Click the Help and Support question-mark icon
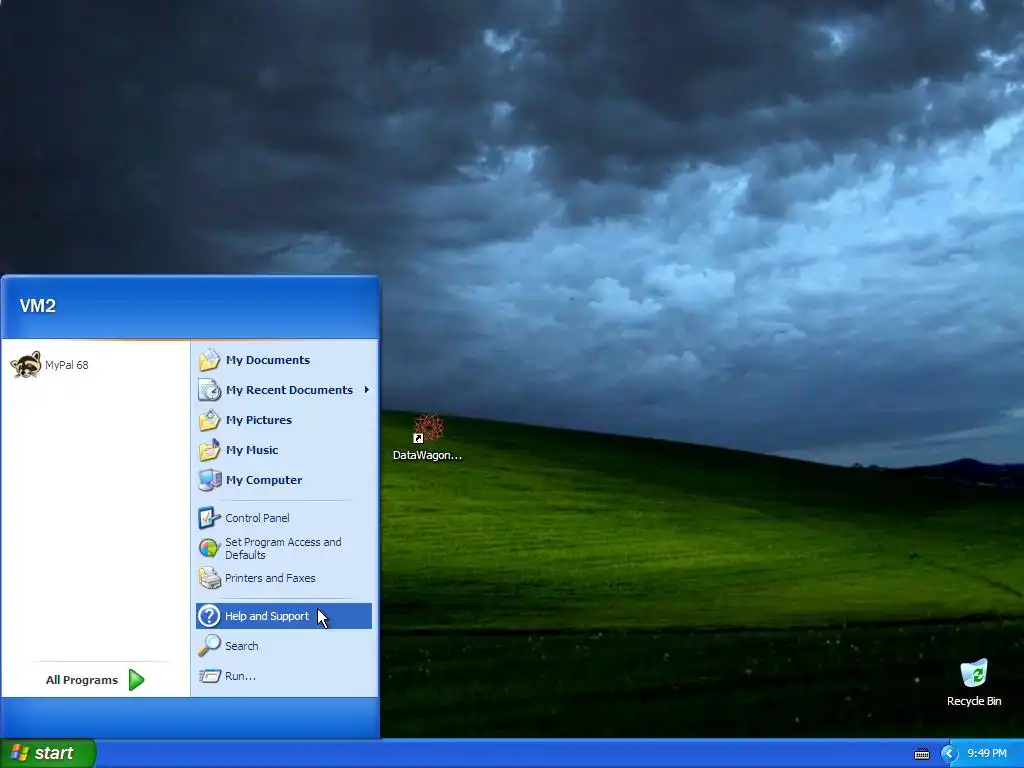The height and width of the screenshot is (768, 1024). (x=209, y=616)
